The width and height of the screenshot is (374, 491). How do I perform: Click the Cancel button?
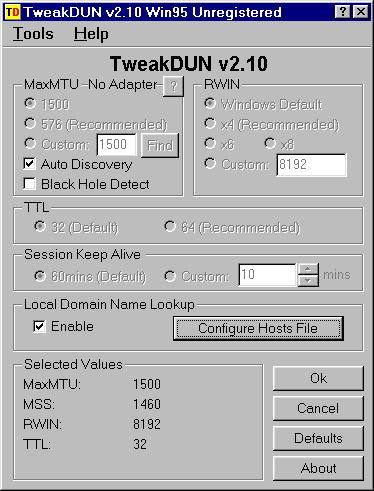(x=318, y=408)
